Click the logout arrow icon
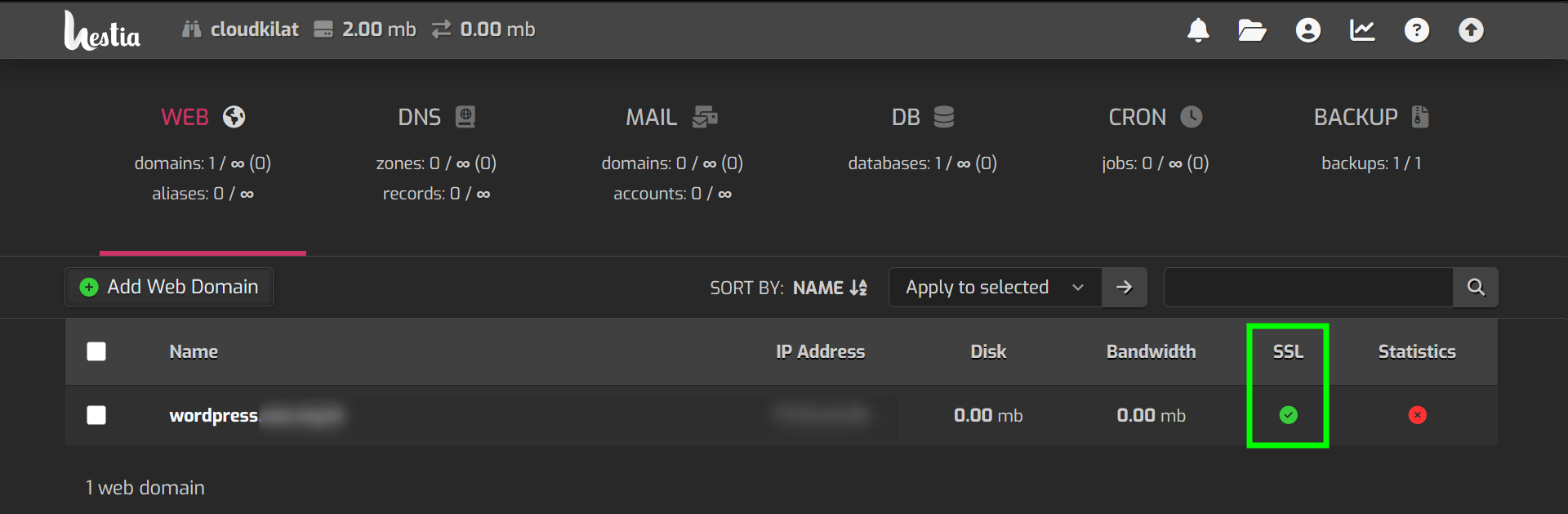Image resolution: width=1568 pixels, height=514 pixels. (1471, 30)
